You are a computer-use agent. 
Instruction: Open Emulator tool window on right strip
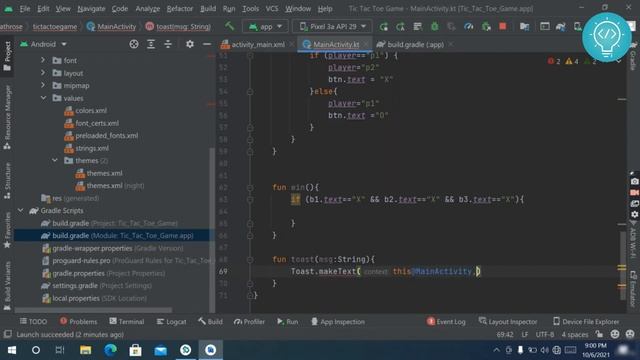pos(633,289)
